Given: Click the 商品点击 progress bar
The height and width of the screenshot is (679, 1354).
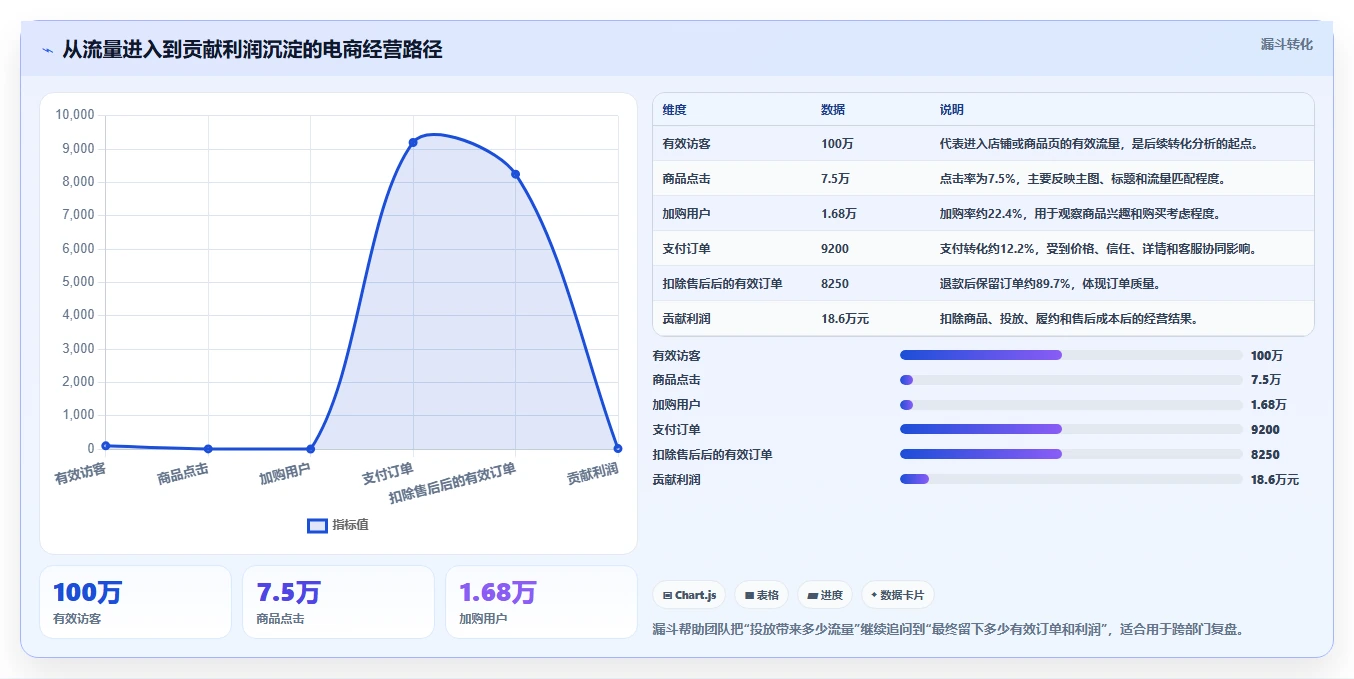Looking at the screenshot, I should point(1071,380).
